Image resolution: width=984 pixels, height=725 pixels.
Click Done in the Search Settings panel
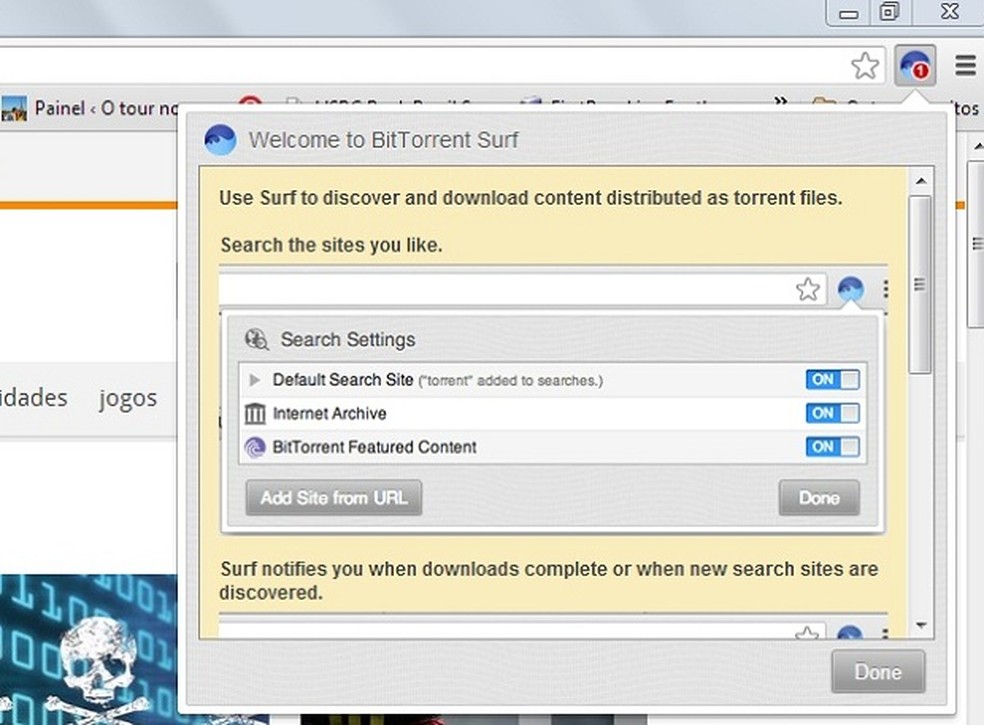[819, 498]
